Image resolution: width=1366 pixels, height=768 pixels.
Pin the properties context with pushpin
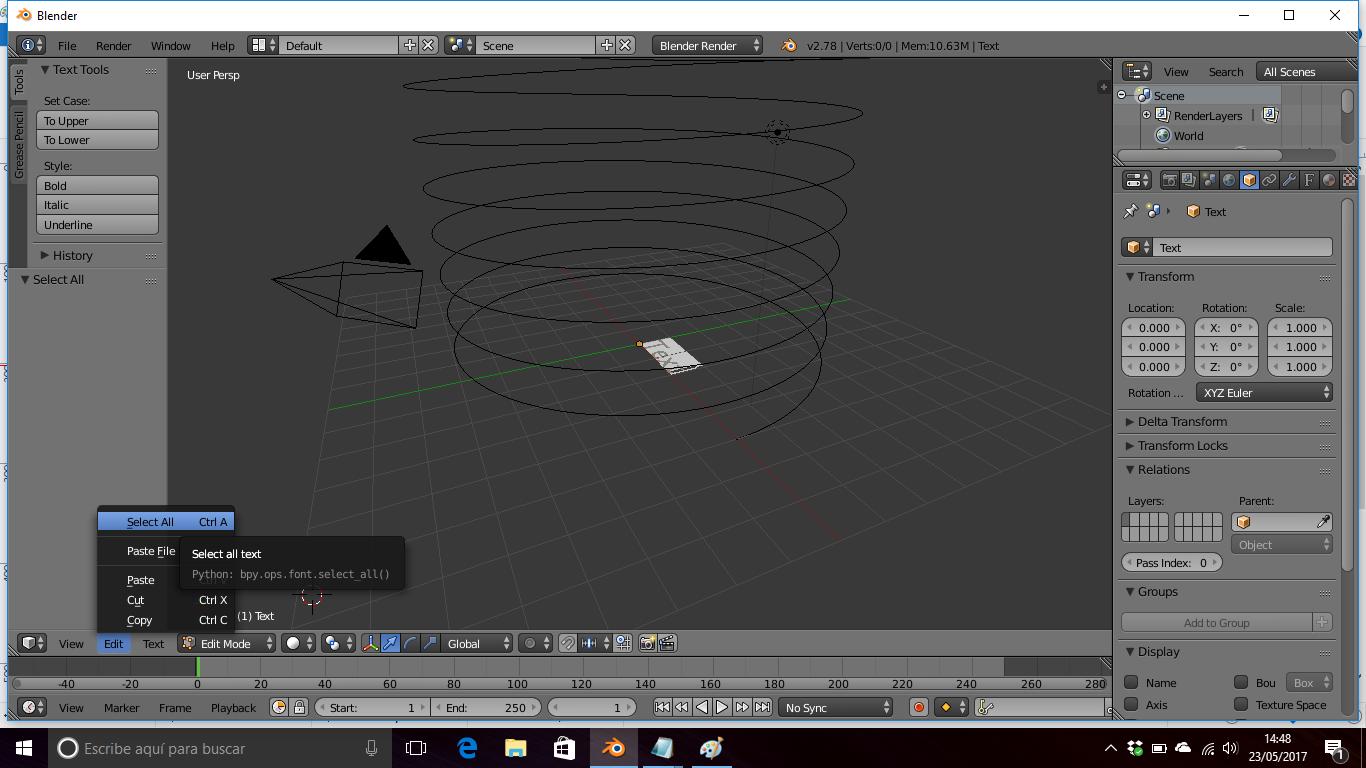click(1131, 211)
